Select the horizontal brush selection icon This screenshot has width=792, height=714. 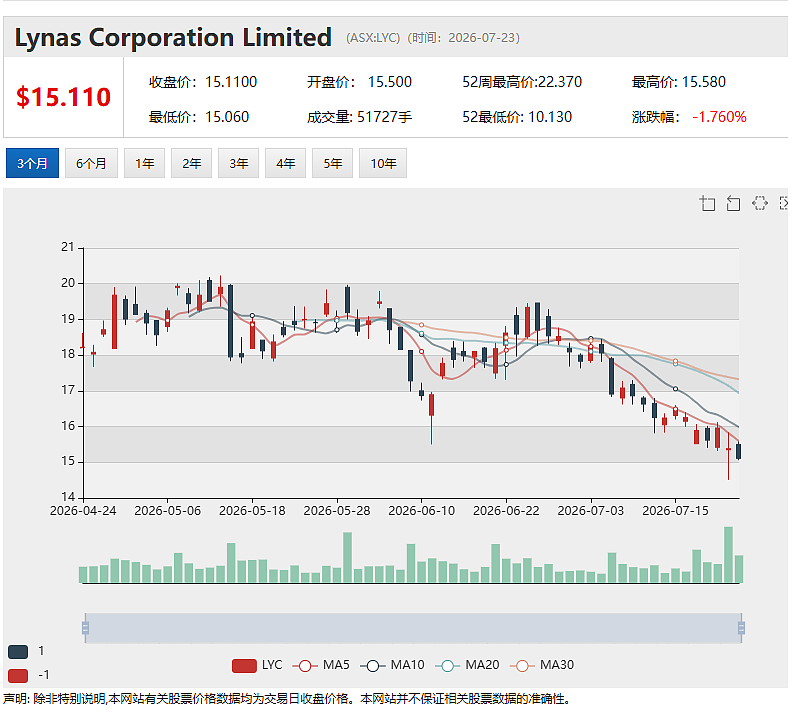[760, 203]
